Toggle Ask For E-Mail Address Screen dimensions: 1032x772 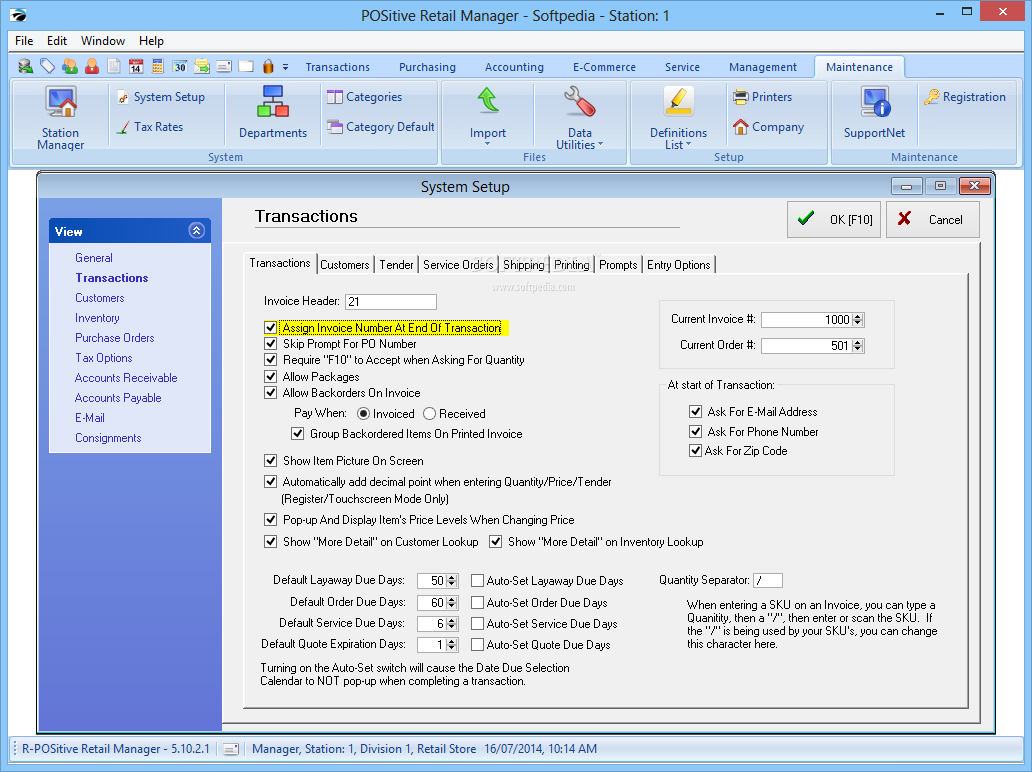(x=695, y=411)
